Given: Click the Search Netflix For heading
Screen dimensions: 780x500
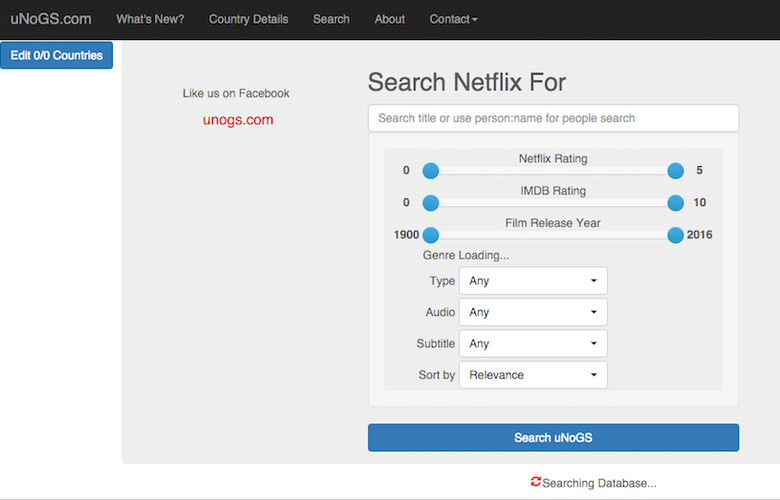Looking at the screenshot, I should [467, 82].
